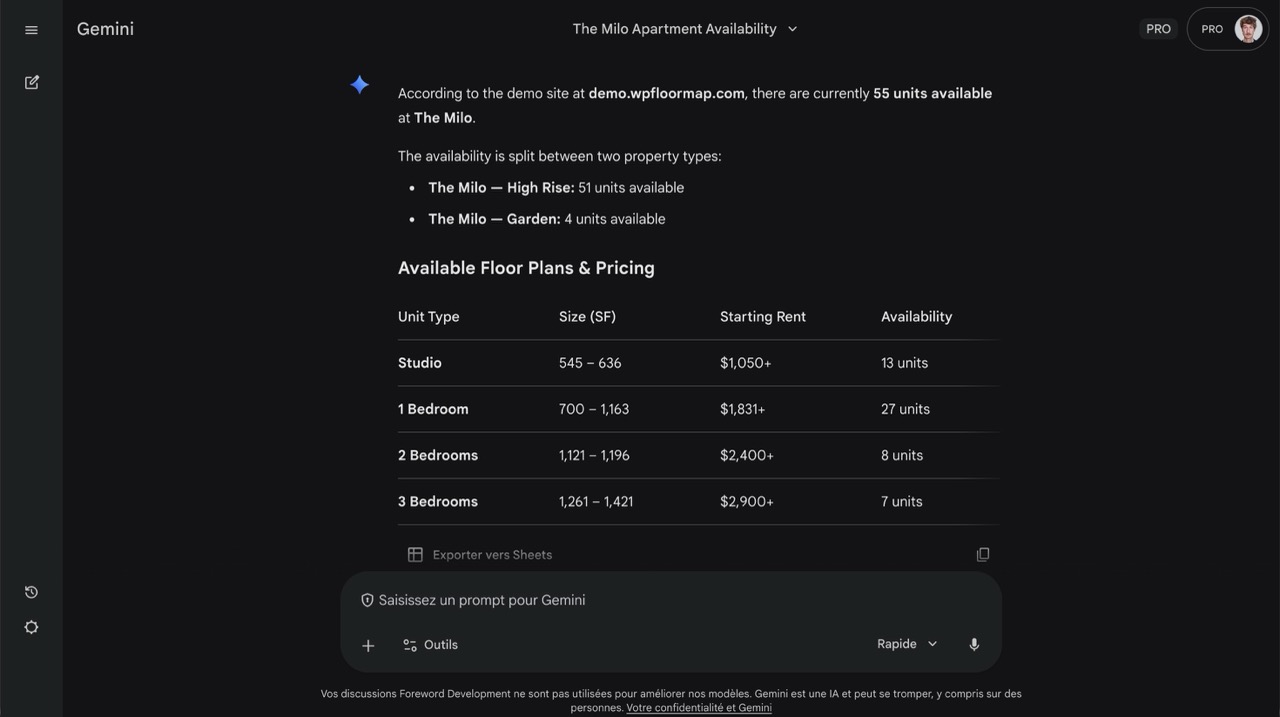Select the PRO badge in header
The height and width of the screenshot is (717, 1280).
(1157, 28)
